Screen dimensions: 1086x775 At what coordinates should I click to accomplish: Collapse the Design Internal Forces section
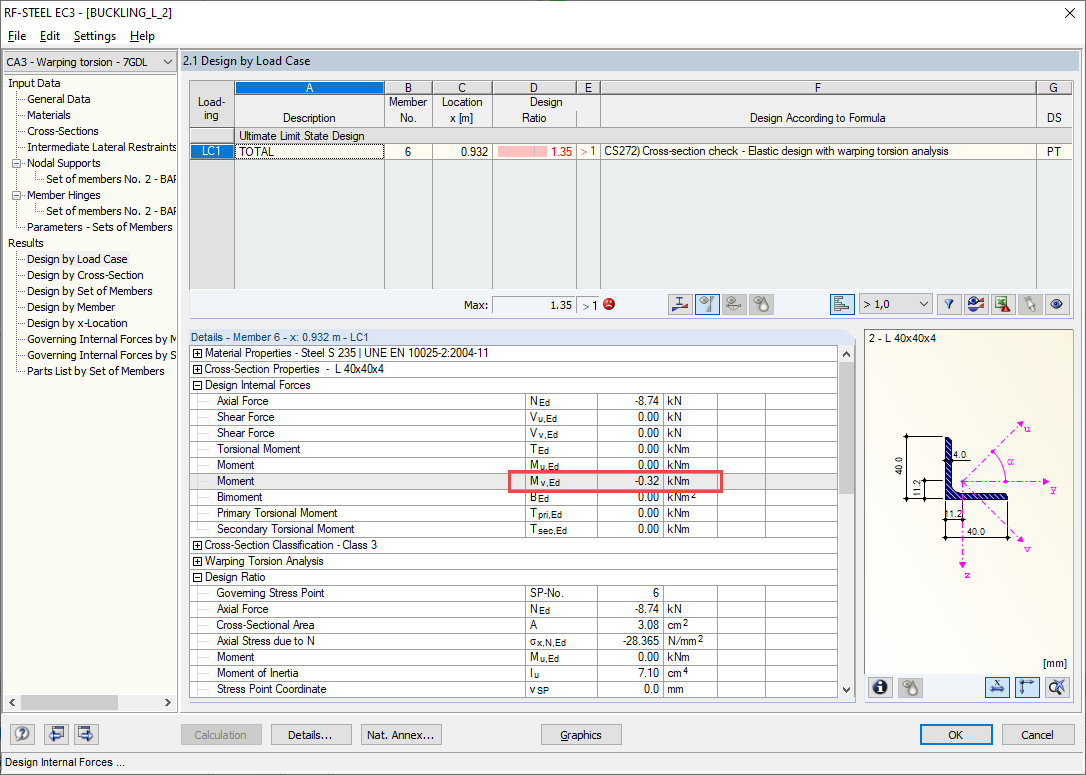tap(197, 385)
